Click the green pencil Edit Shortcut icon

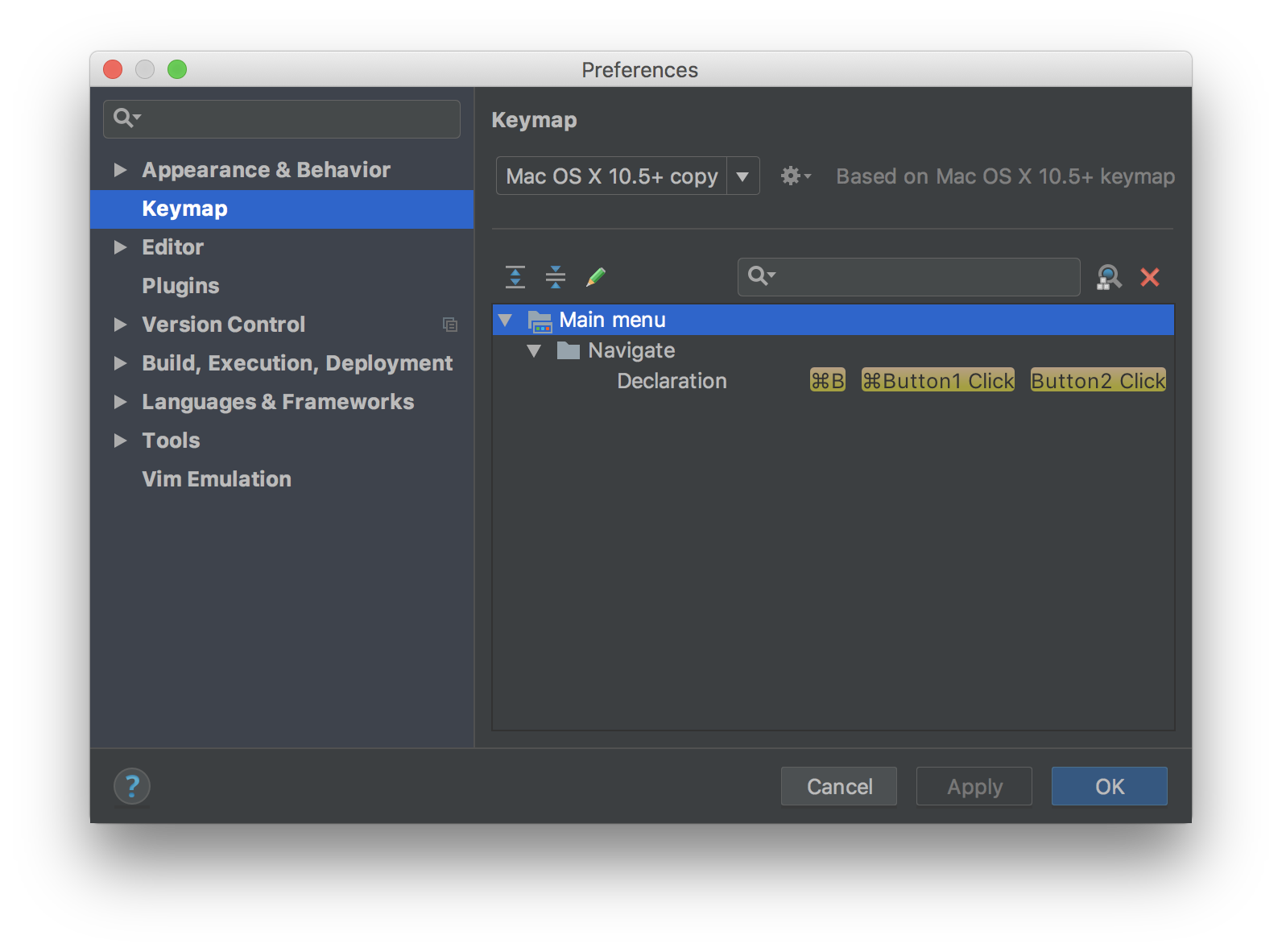(596, 277)
